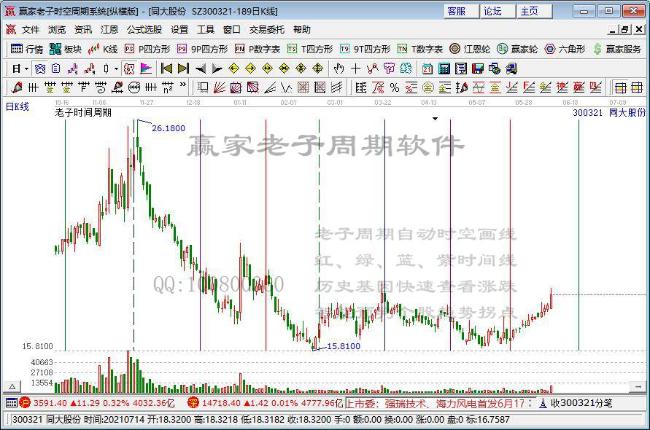Toggle the first grid layout button at far right
This screenshot has width=650, height=430.
[621, 87]
